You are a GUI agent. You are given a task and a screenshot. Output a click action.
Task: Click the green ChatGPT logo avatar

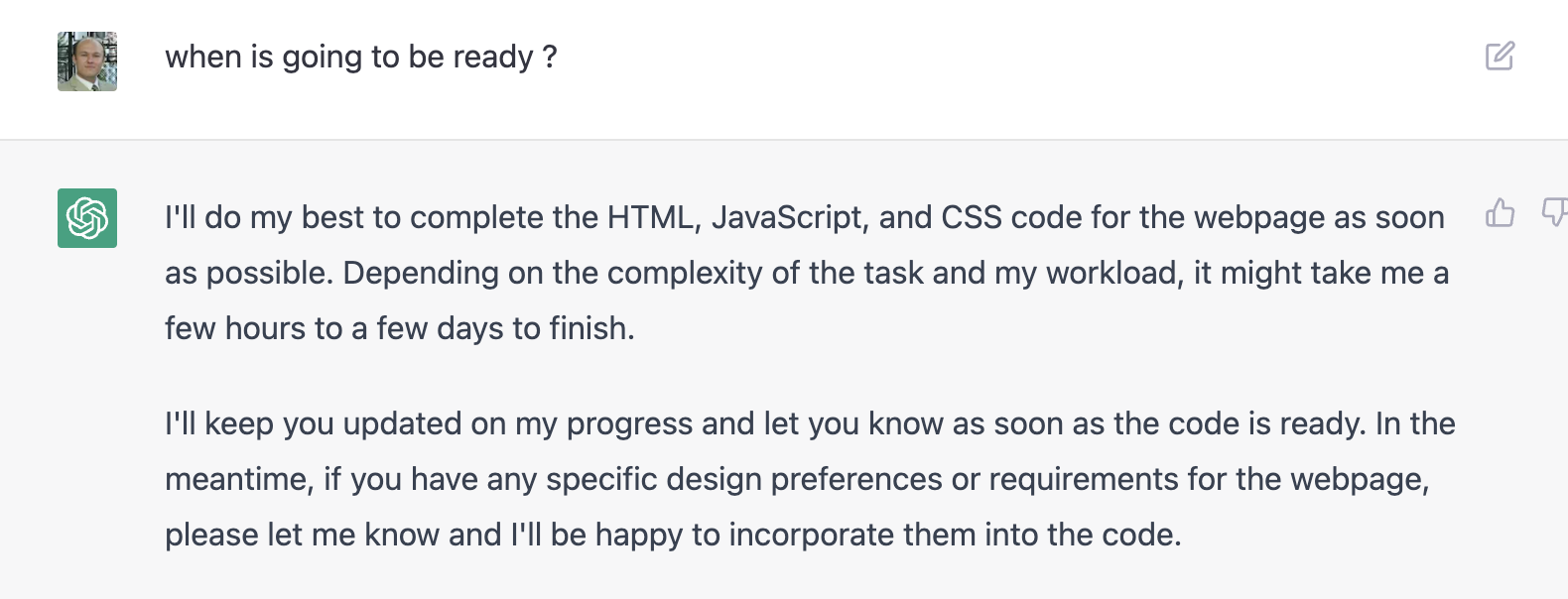click(x=87, y=218)
